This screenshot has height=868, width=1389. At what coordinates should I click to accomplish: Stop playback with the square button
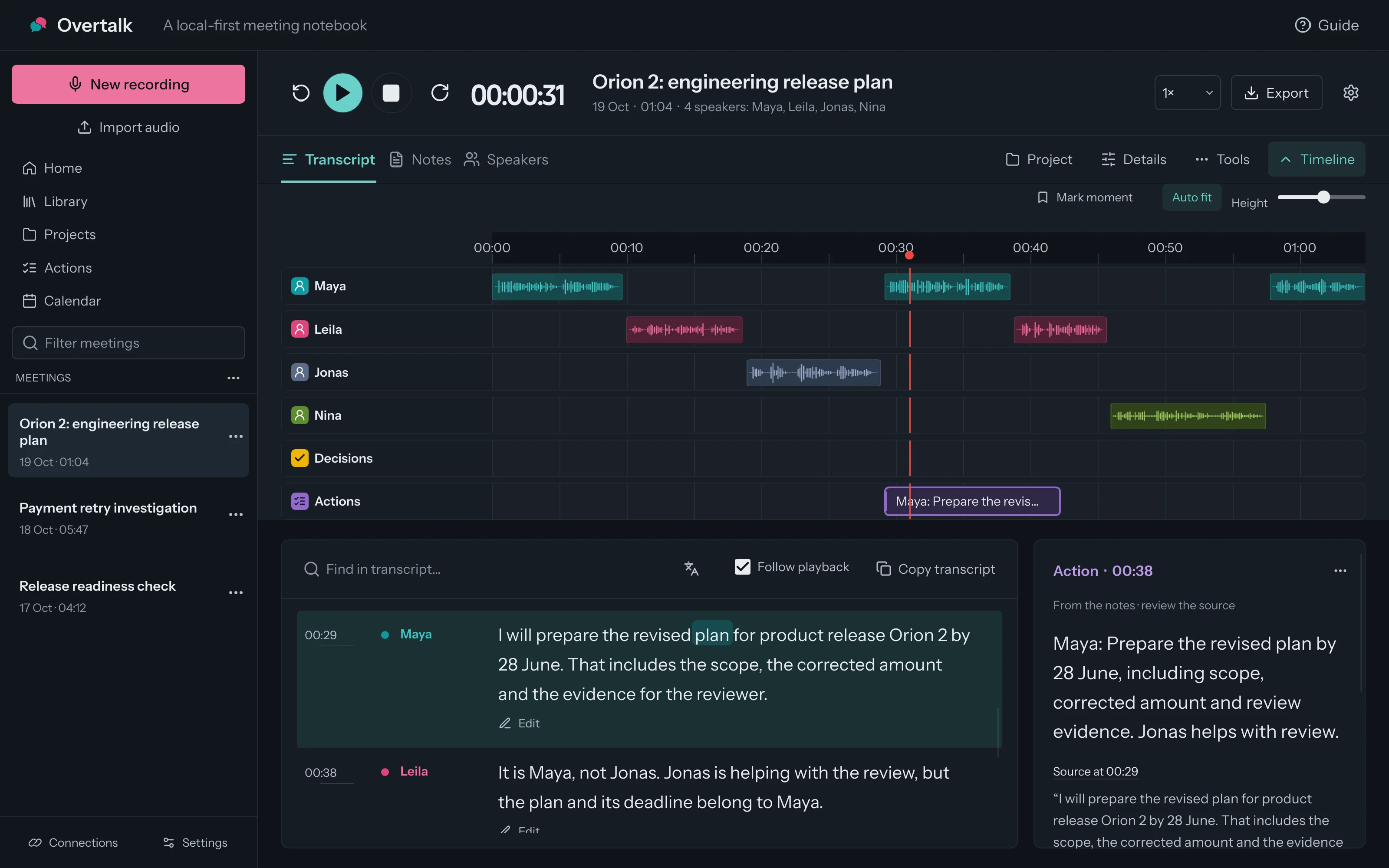[391, 92]
